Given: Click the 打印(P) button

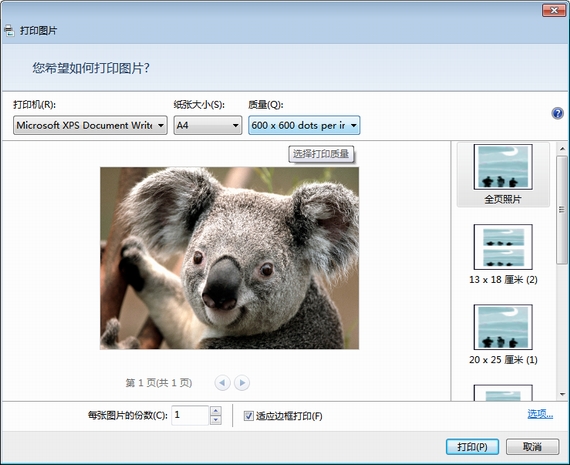Looking at the screenshot, I should (472, 446).
